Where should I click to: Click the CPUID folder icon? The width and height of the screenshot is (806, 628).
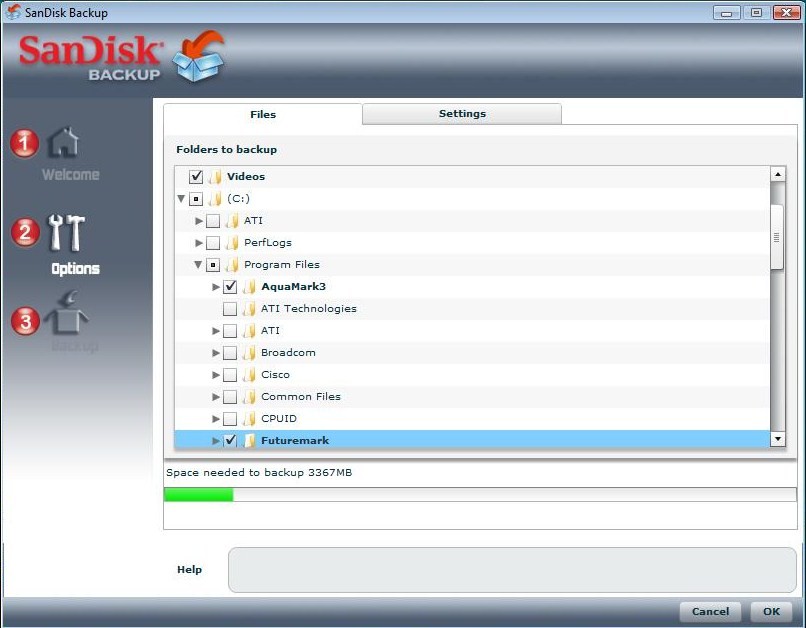[249, 419]
